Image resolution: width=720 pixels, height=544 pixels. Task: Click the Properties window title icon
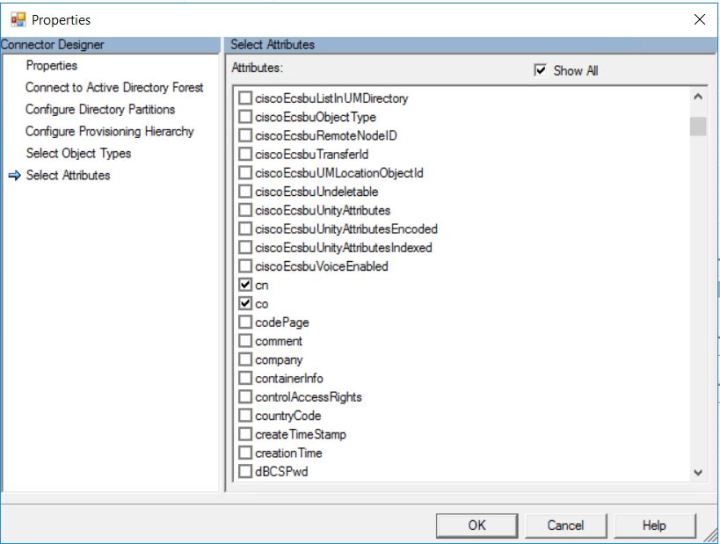click(x=17, y=19)
